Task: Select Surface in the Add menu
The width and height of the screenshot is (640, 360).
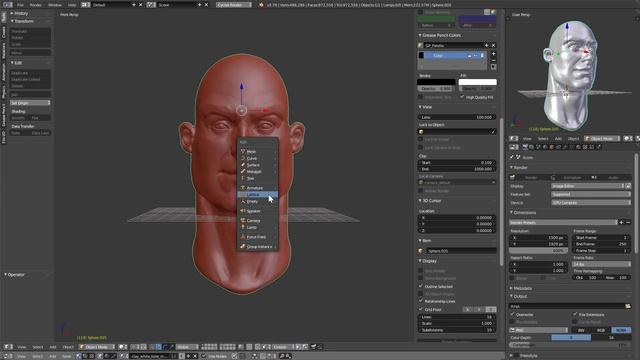Action: (x=258, y=165)
